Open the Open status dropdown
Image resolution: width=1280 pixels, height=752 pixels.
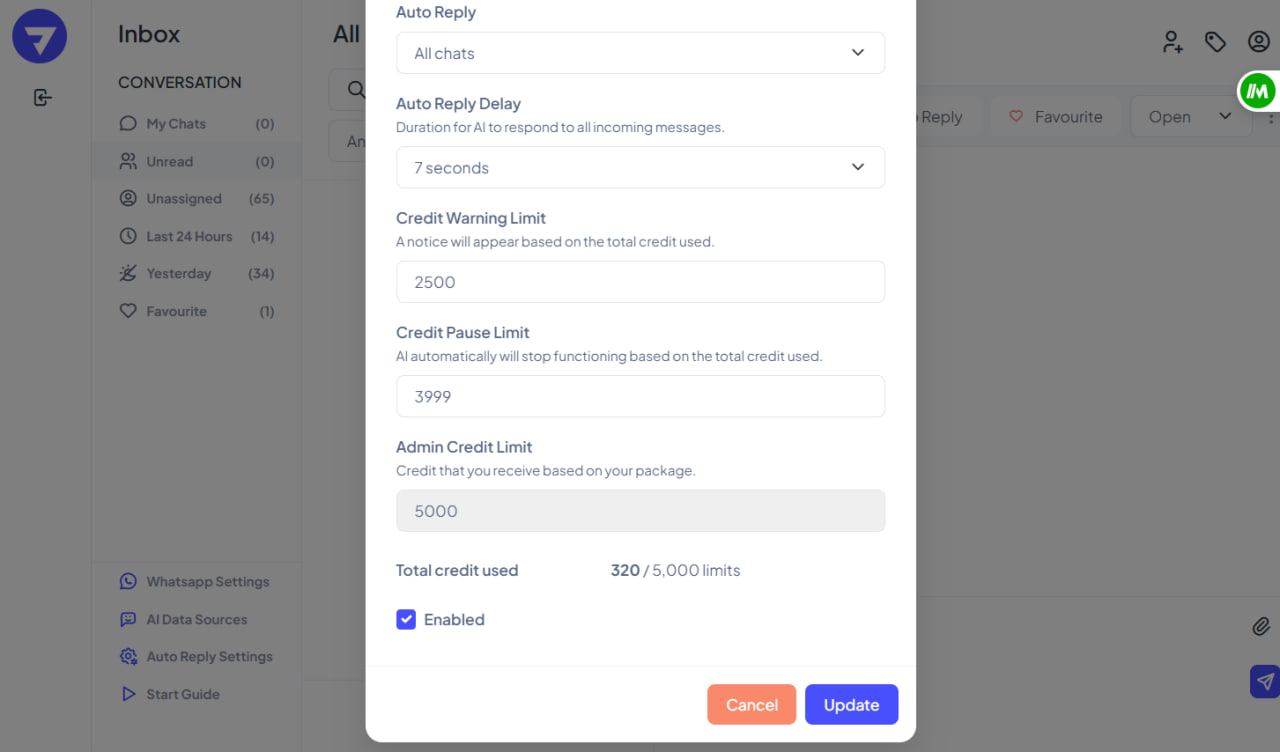1190,117
